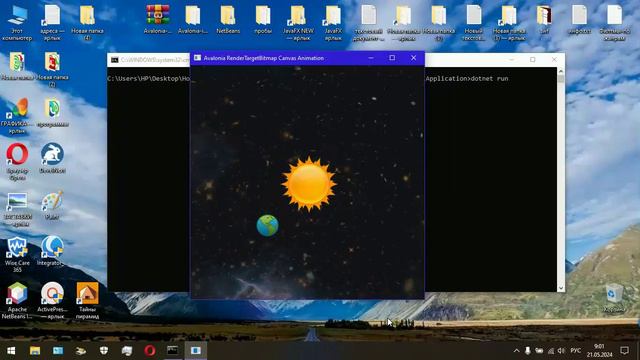
Task: Close the command prompt window
Action: (554, 60)
